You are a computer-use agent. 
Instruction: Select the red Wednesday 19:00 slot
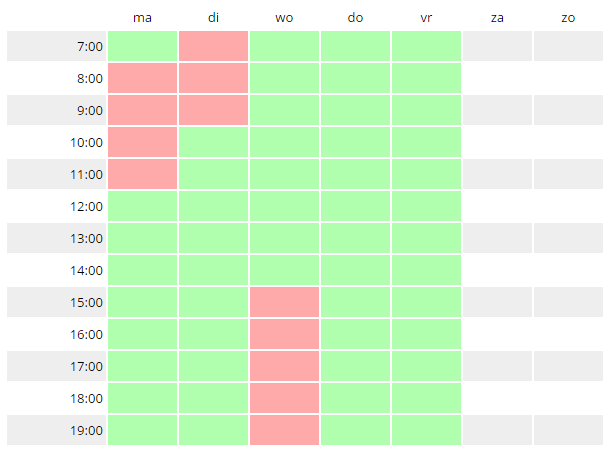tap(284, 430)
